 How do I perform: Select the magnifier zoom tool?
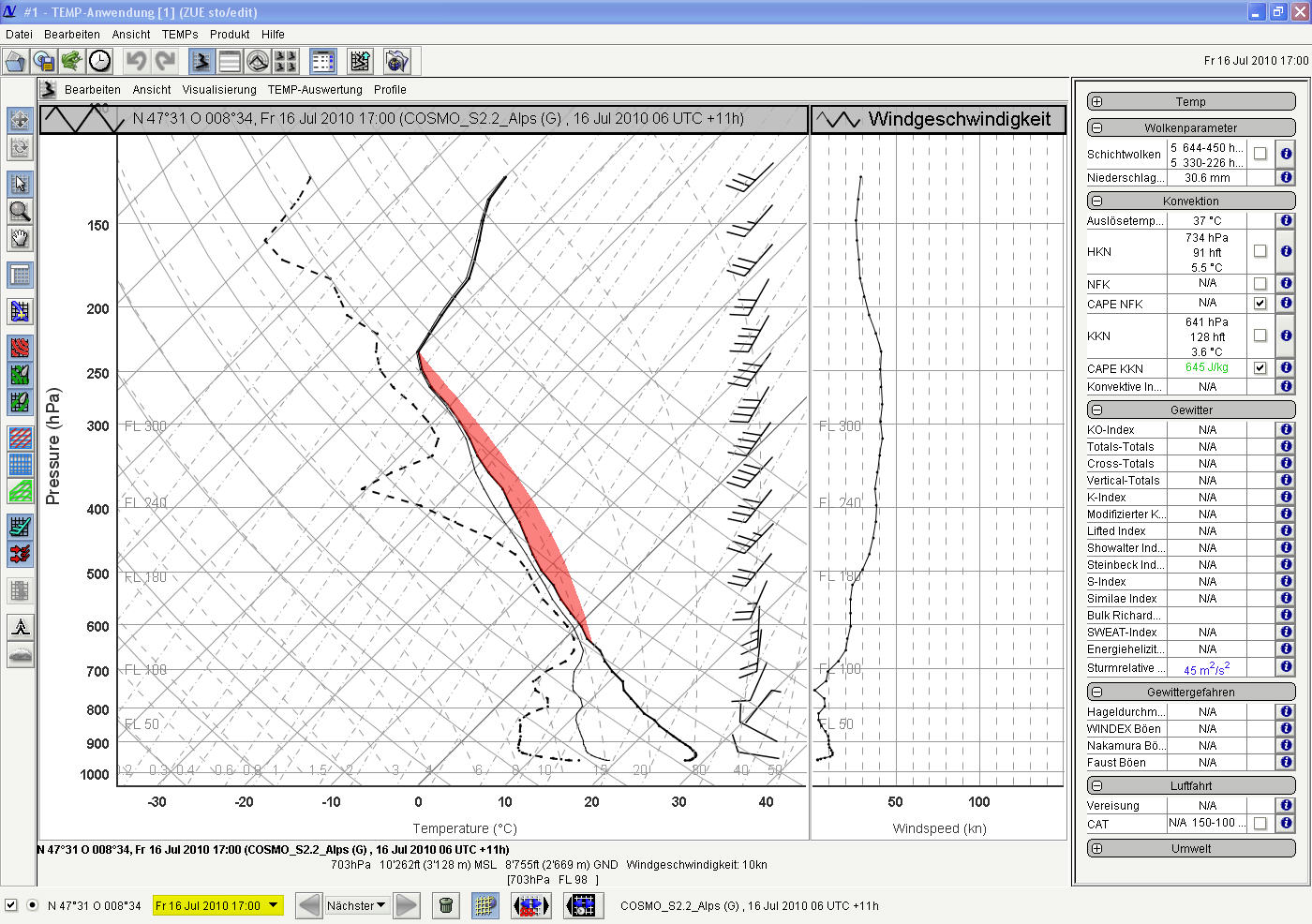click(x=20, y=211)
